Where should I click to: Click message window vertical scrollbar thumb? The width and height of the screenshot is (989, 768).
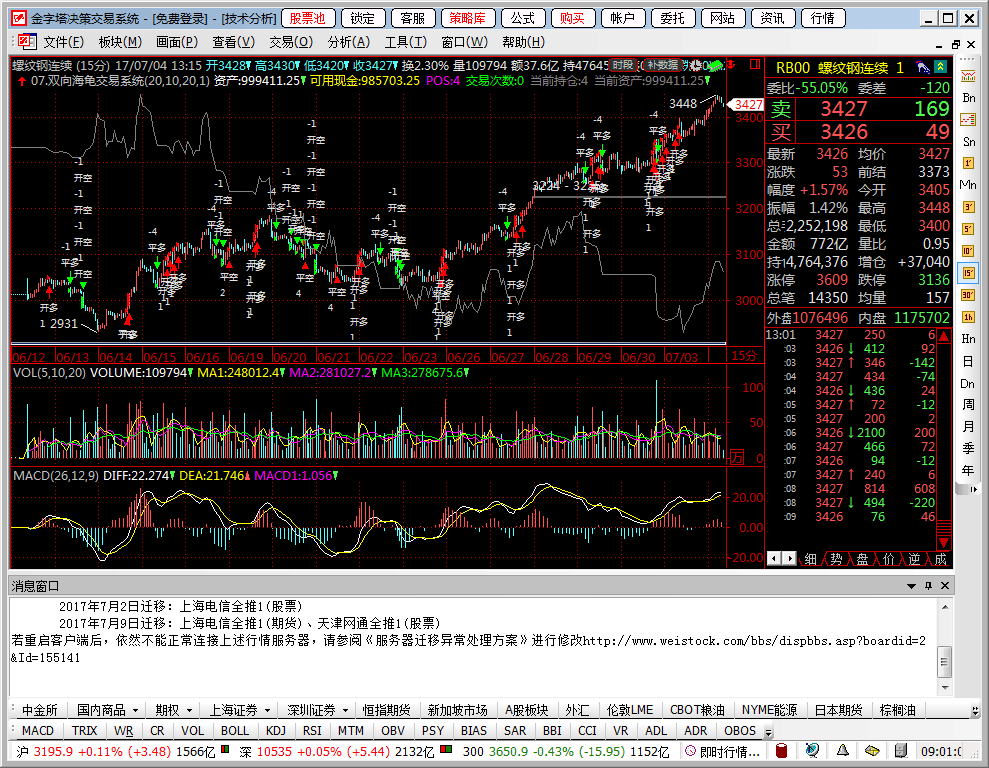944,661
